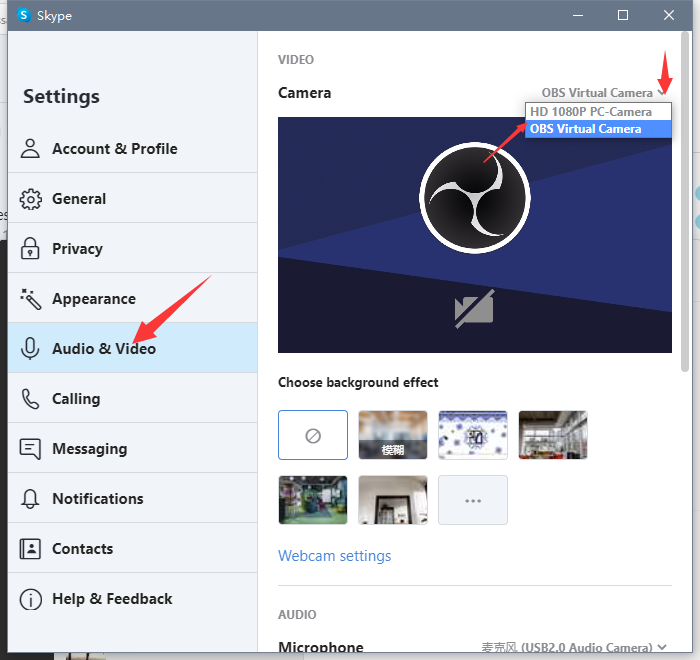Screen dimensions: 700x660
Task: Show the Contacts settings
Action: [x=132, y=549]
